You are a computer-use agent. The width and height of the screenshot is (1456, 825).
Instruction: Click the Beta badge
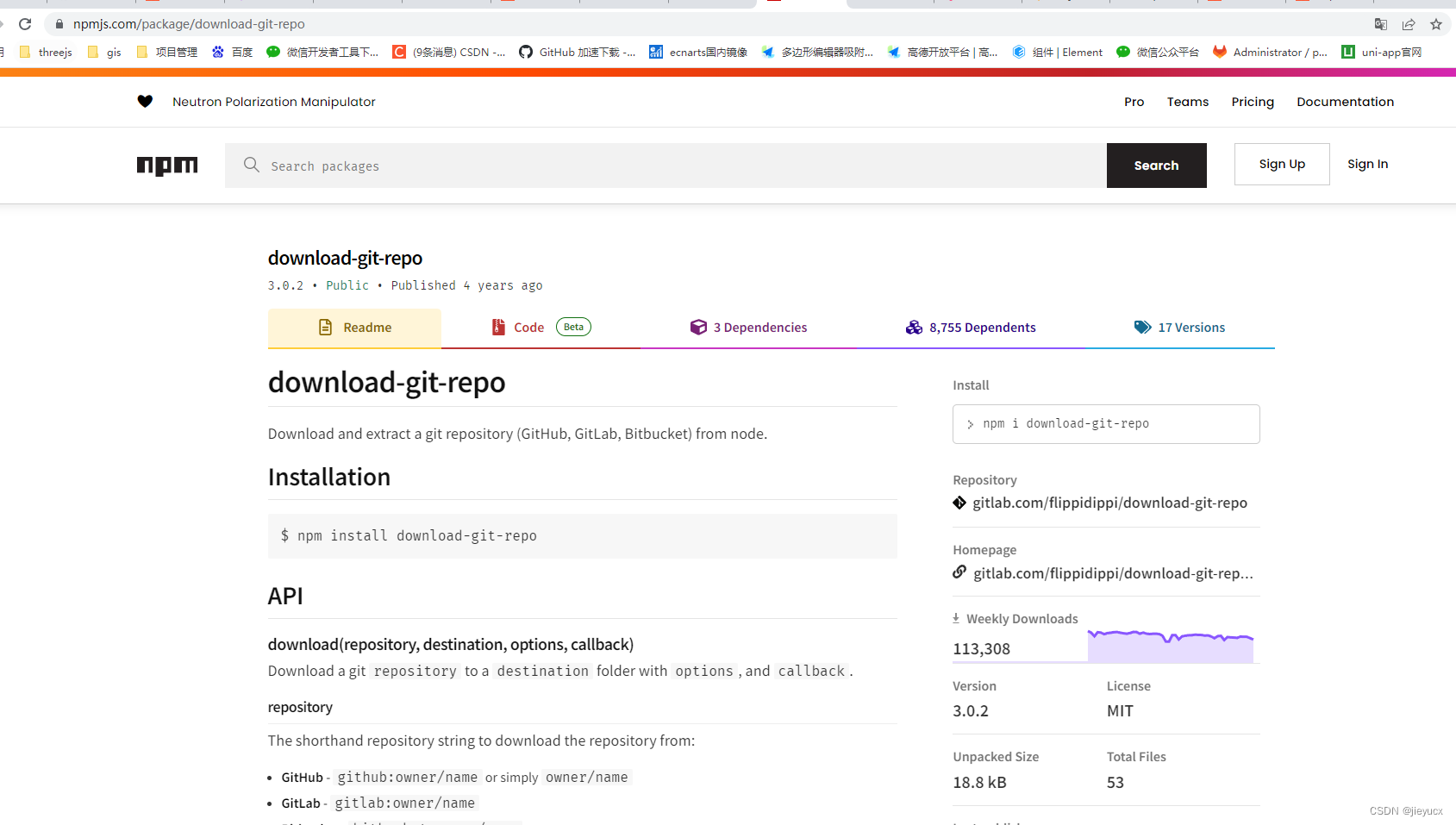(x=573, y=327)
